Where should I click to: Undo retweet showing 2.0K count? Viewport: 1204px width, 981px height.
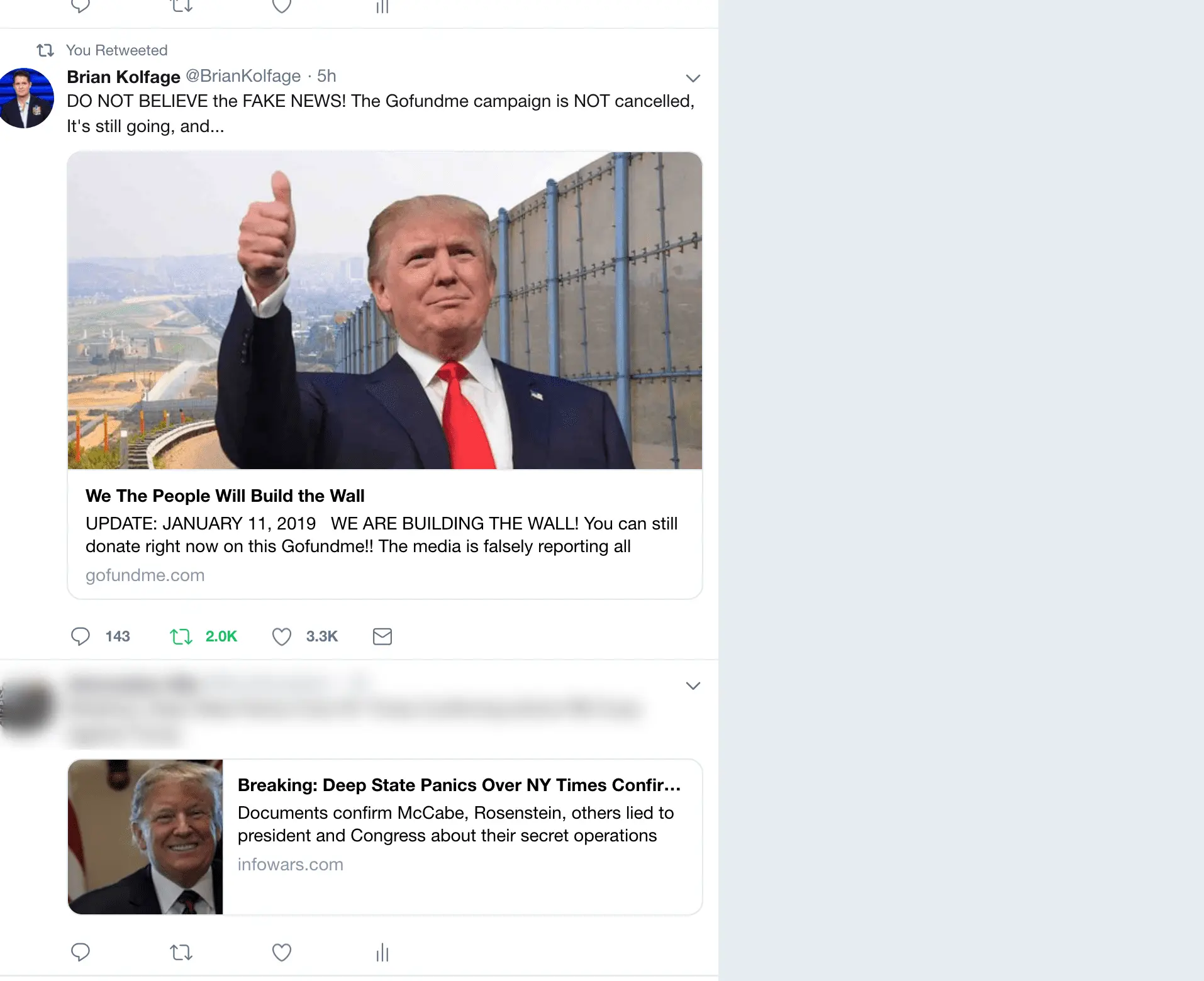(x=181, y=636)
